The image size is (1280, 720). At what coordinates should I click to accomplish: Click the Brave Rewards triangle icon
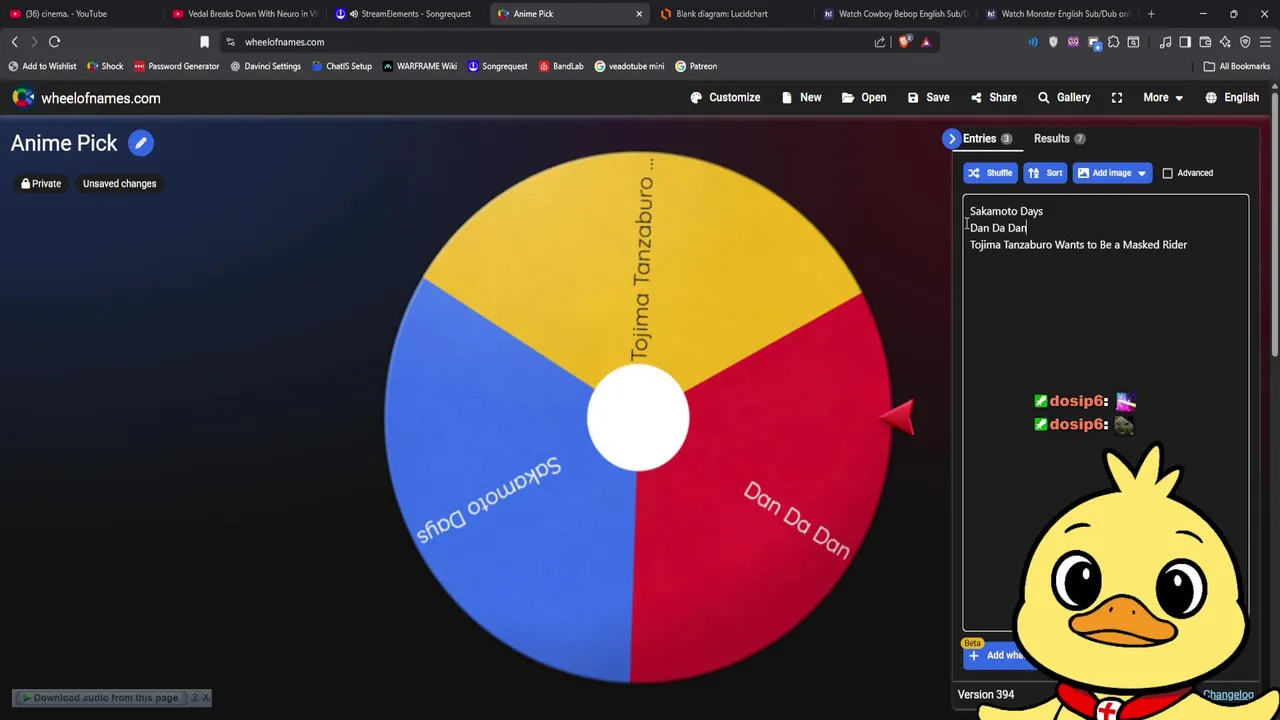pos(926,42)
